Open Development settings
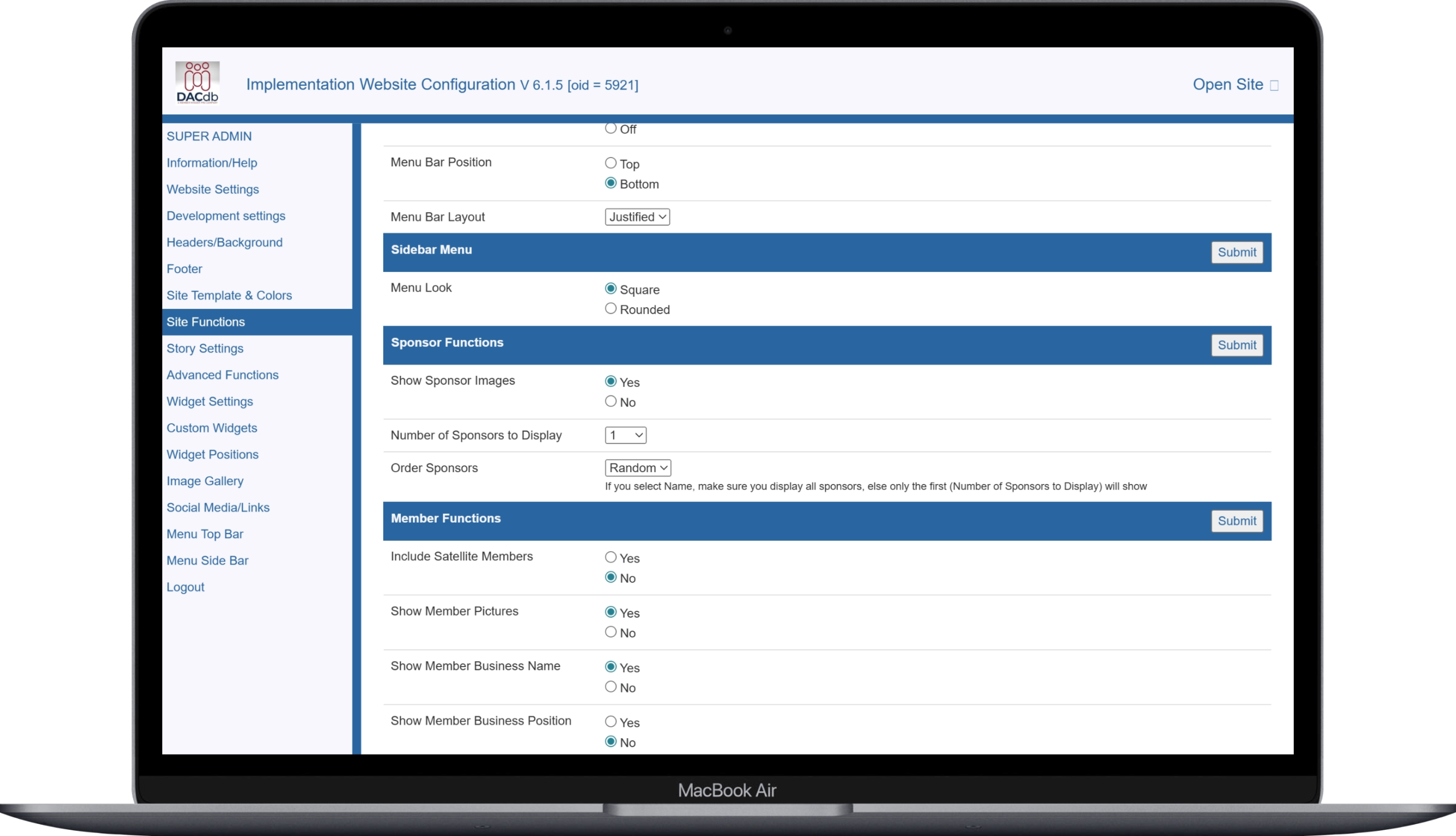The image size is (1456, 836). pos(226,216)
